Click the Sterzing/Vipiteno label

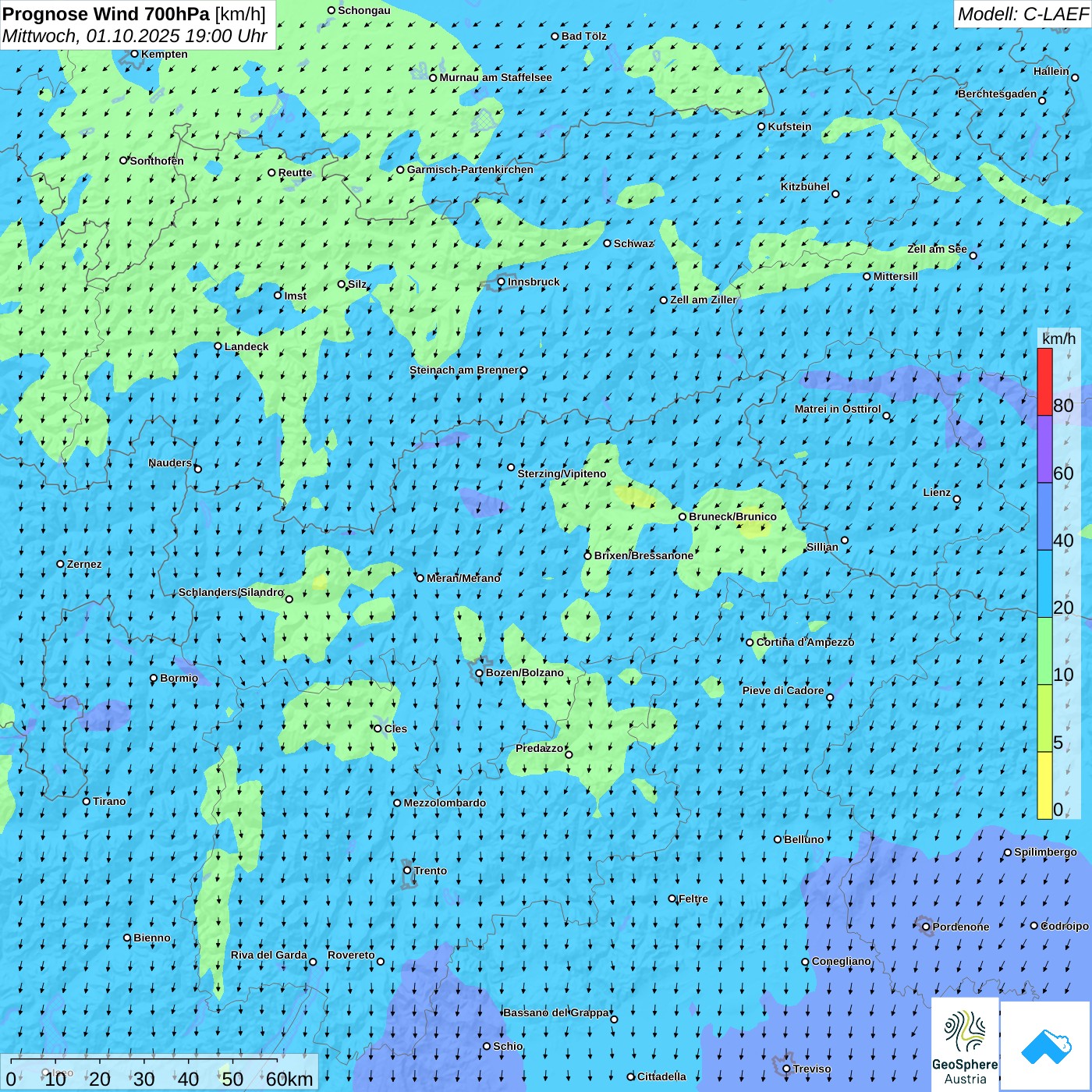click(x=562, y=473)
